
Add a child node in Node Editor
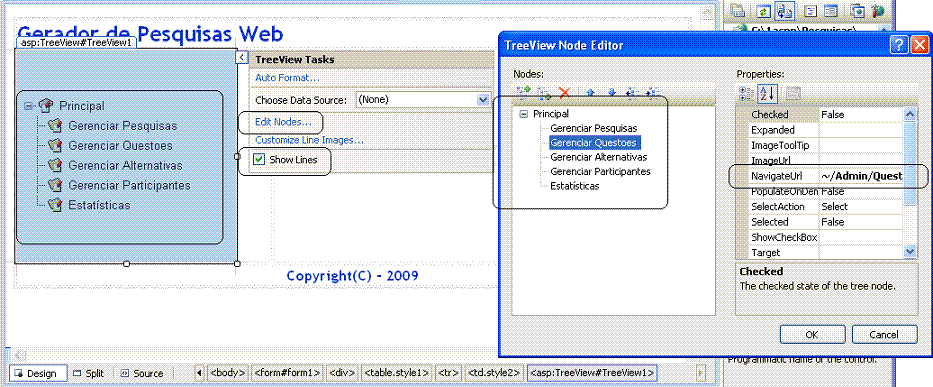[544, 92]
